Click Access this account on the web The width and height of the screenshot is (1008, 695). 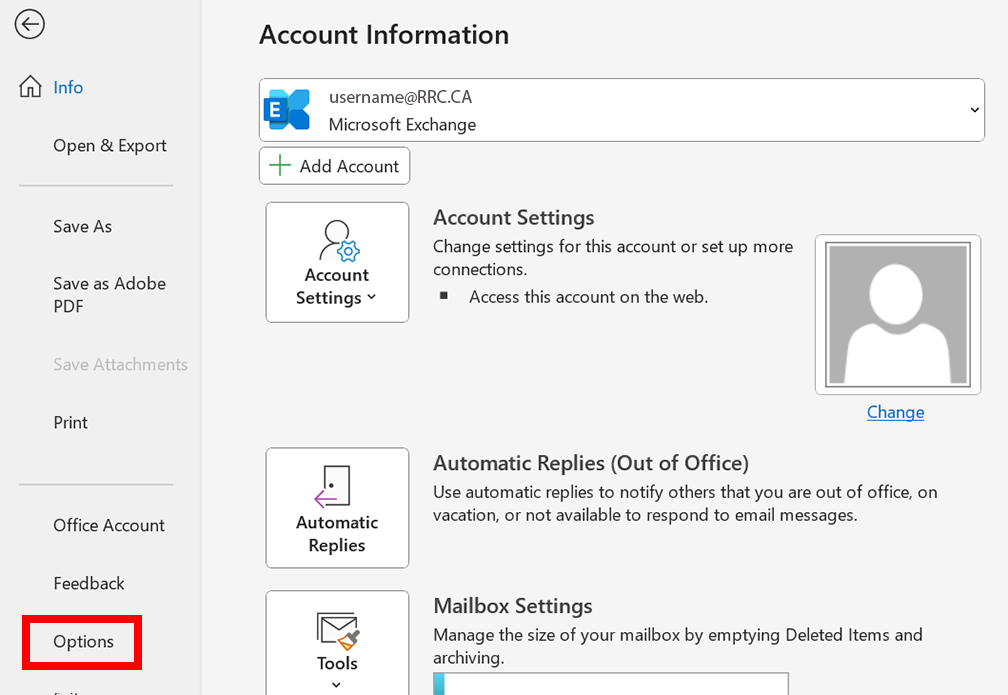588,296
